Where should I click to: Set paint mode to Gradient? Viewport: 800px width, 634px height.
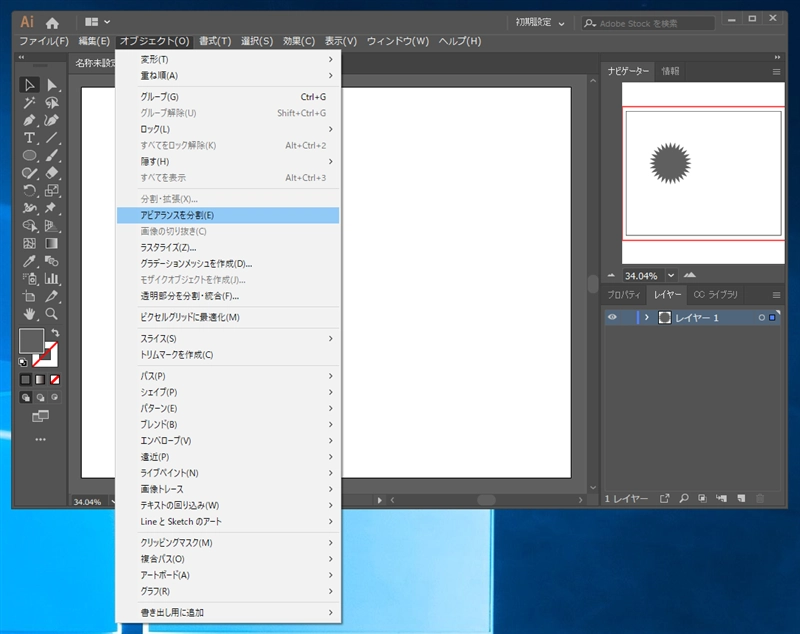40,379
